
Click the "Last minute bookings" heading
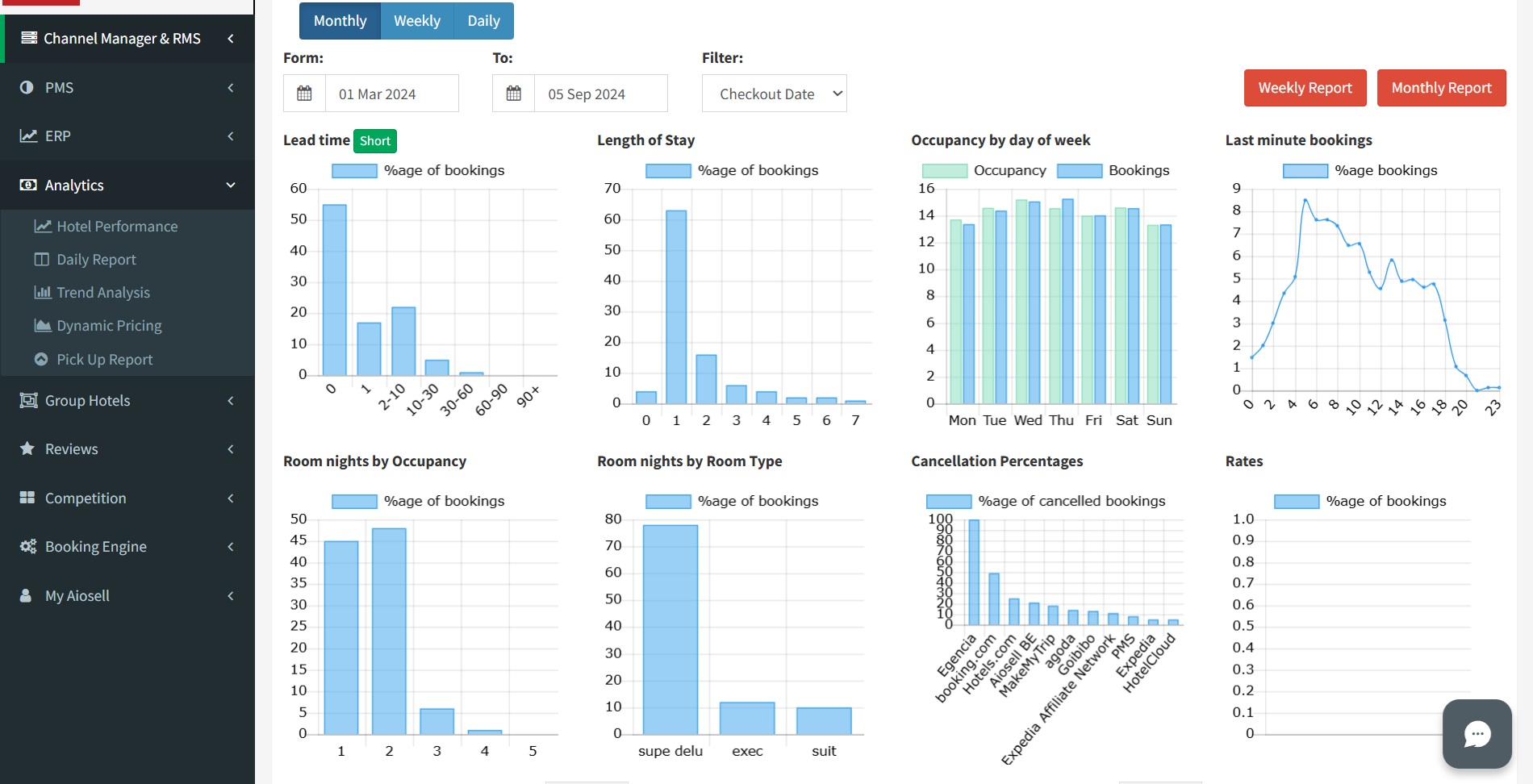click(1299, 140)
